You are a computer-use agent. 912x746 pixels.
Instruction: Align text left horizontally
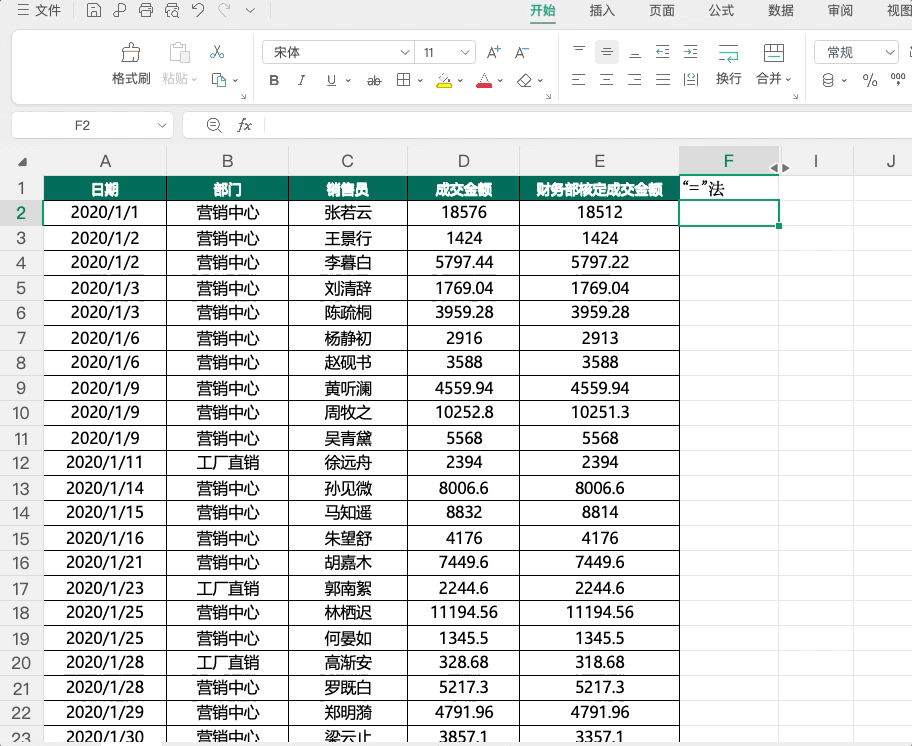579,80
